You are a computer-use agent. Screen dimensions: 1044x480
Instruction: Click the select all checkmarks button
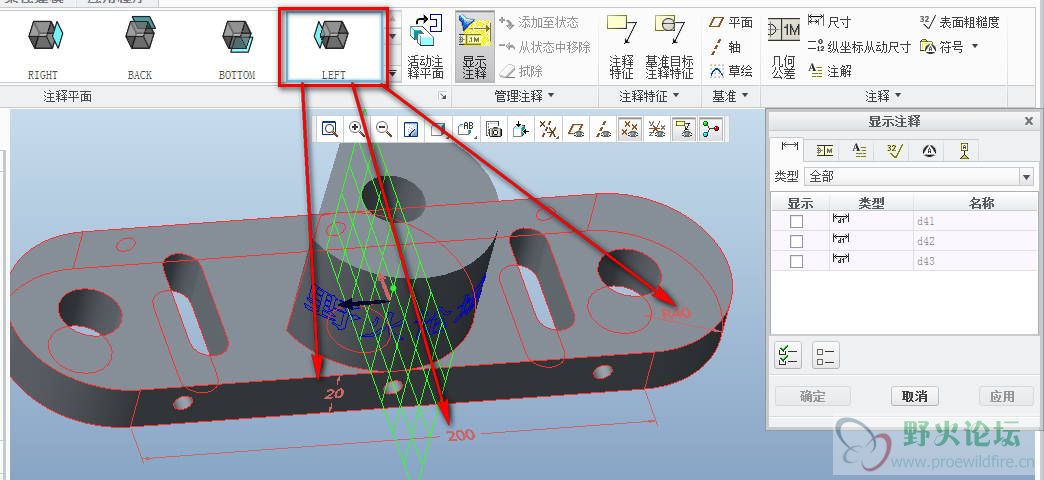[788, 356]
